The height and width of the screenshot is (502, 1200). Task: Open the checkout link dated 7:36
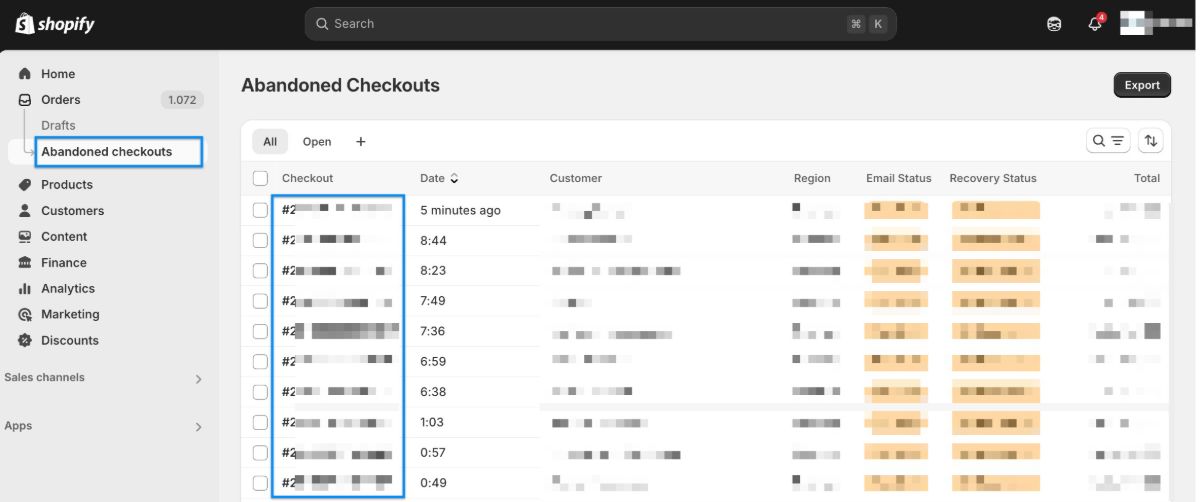click(x=340, y=331)
